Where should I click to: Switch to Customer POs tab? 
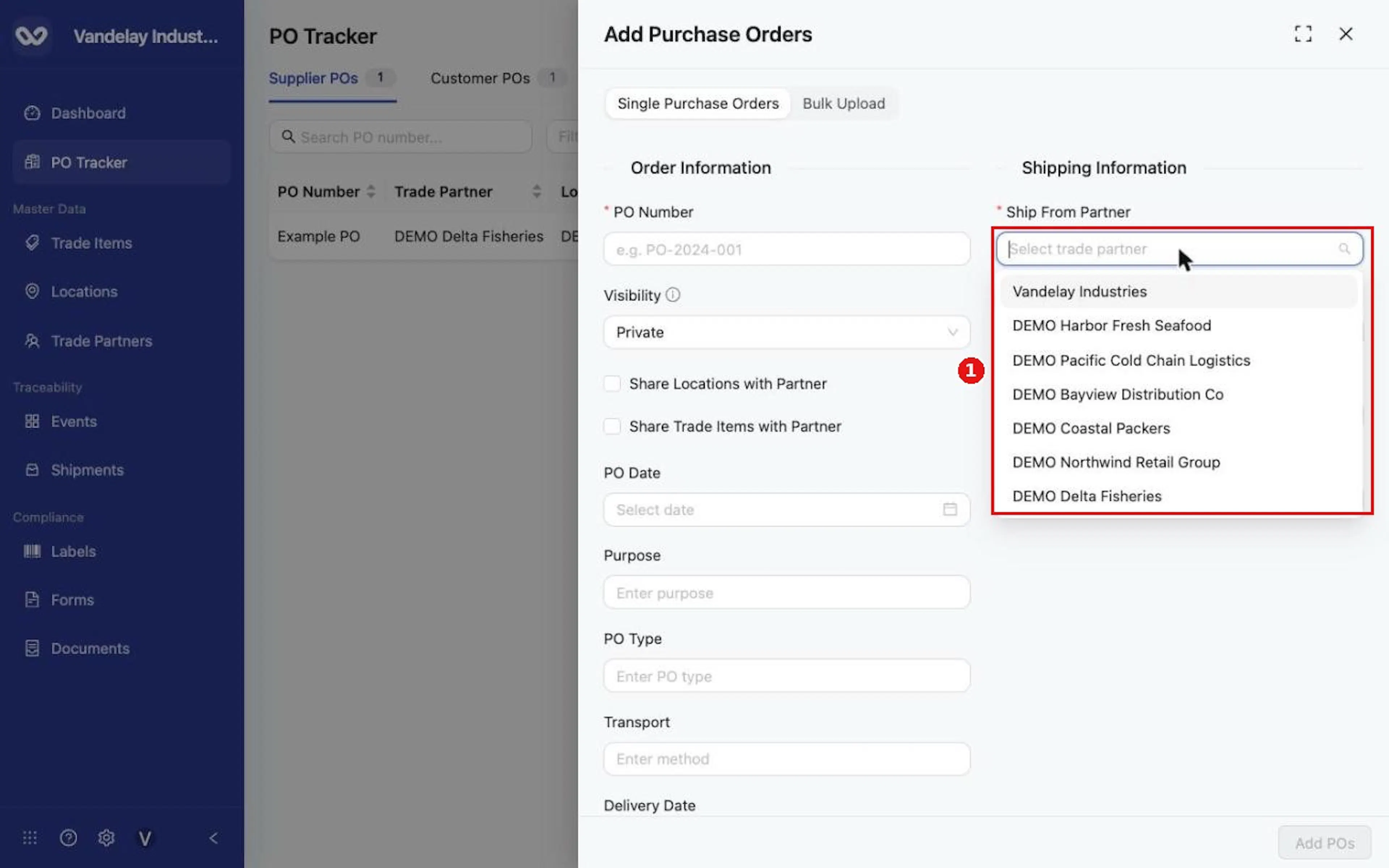click(498, 79)
